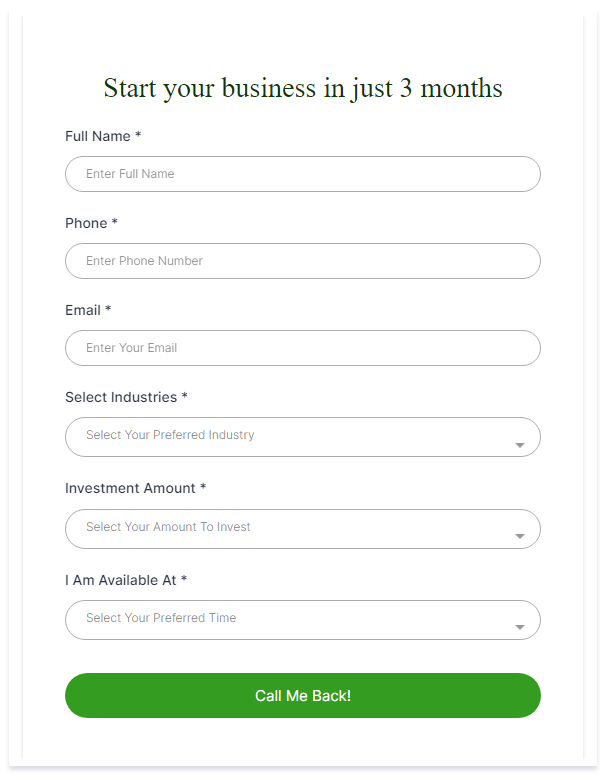Click the required asterisk beside Email
The width and height of the screenshot is (609, 780).
click(108, 308)
